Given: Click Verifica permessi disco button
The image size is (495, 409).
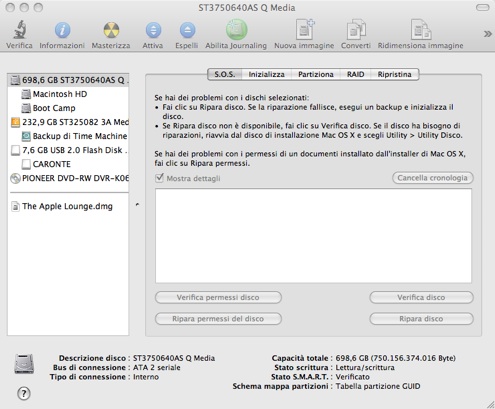Looking at the screenshot, I should [x=218, y=297].
